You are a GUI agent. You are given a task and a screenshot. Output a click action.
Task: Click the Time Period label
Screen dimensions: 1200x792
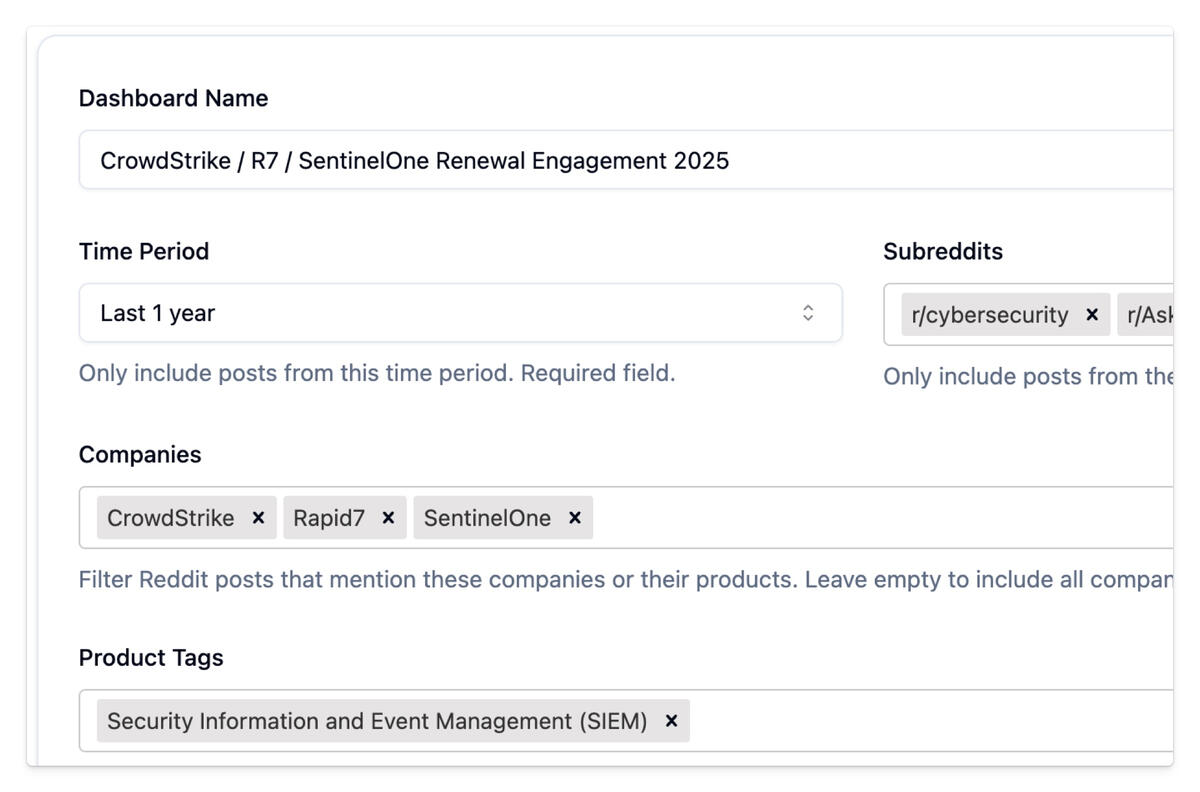[x=144, y=251]
